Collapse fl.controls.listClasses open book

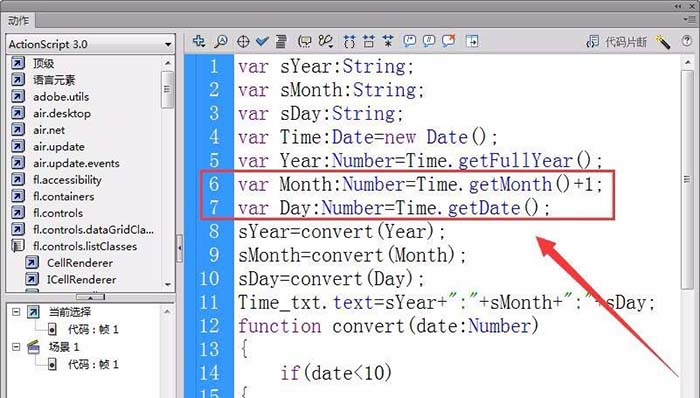click(17, 246)
